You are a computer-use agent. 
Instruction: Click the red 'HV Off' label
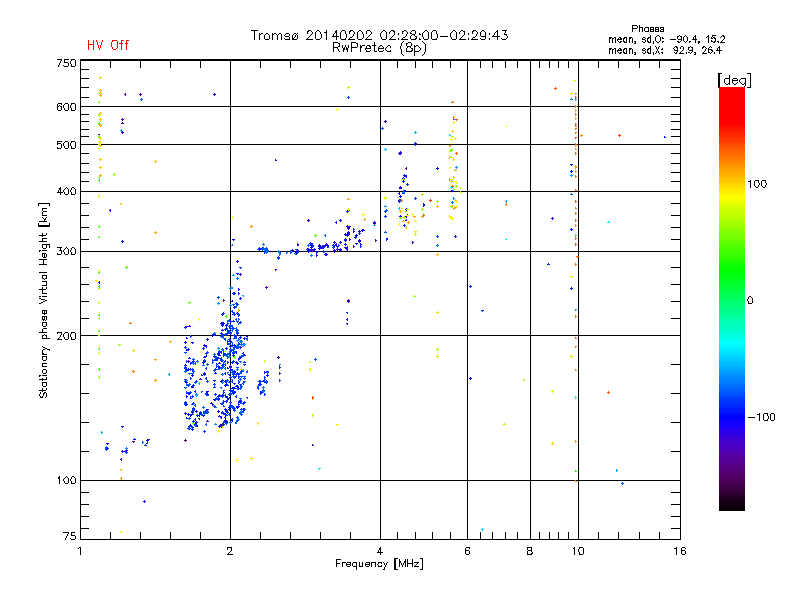point(108,45)
